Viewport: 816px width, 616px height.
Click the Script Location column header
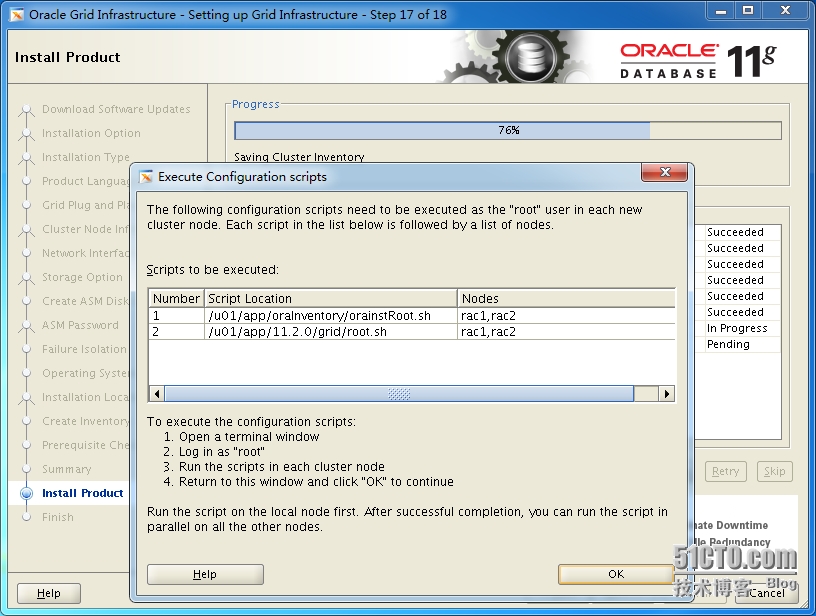click(x=331, y=299)
